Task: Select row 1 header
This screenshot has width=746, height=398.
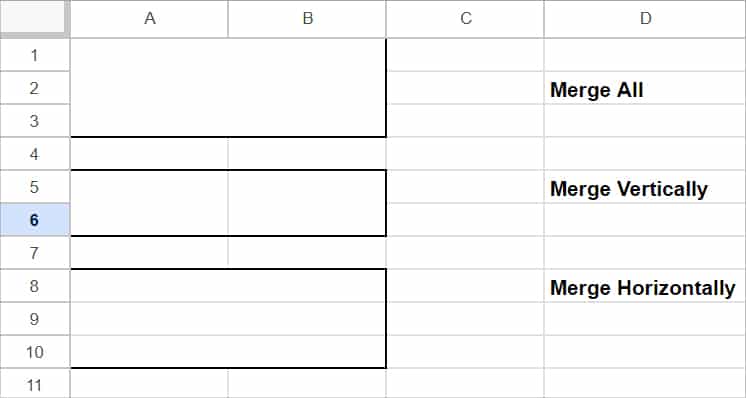Action: point(35,55)
